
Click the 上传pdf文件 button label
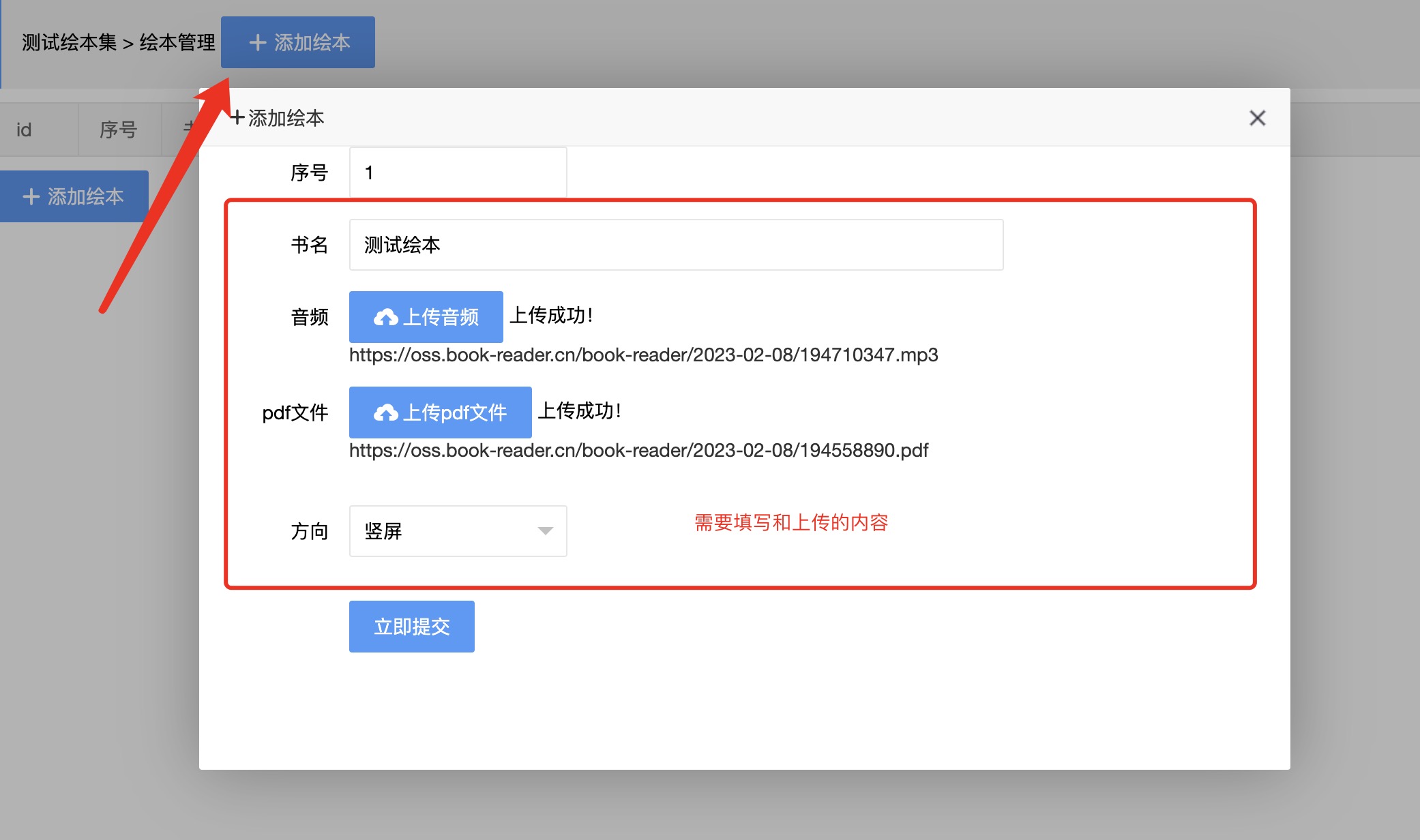click(454, 412)
